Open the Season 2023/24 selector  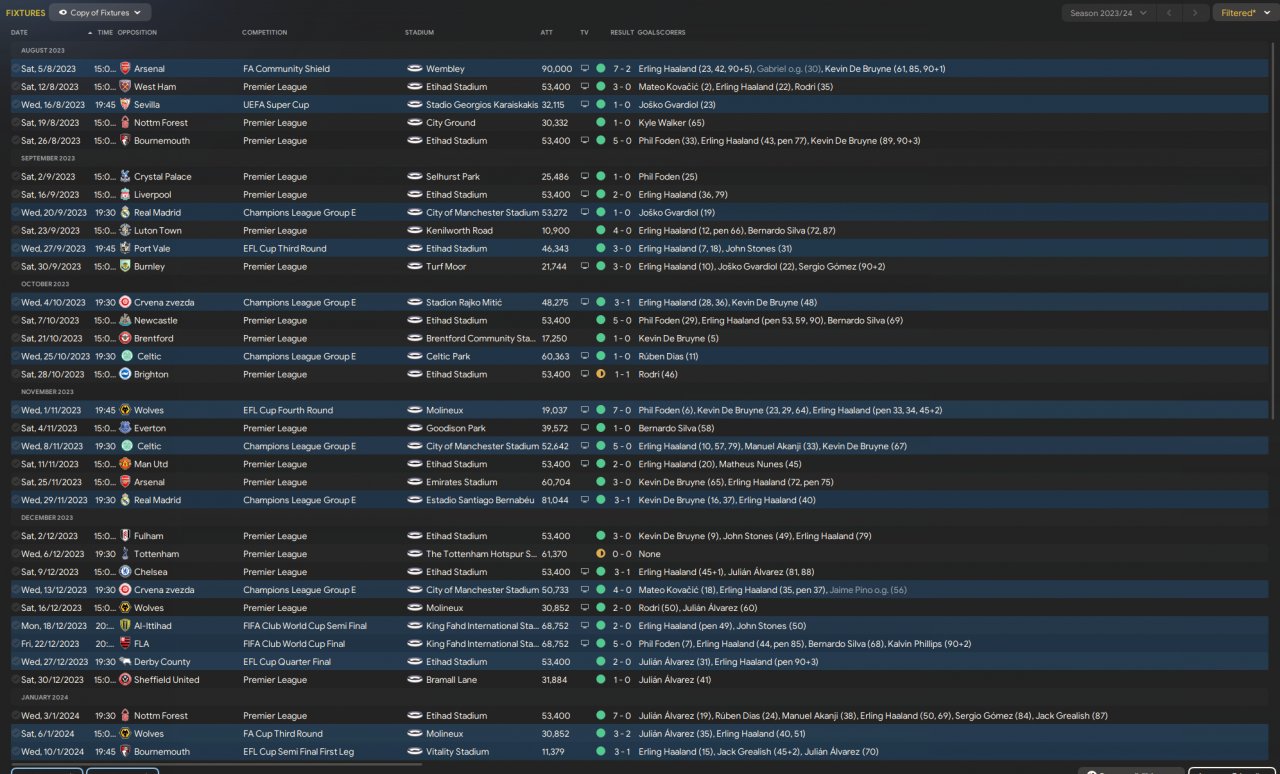[x=1108, y=13]
